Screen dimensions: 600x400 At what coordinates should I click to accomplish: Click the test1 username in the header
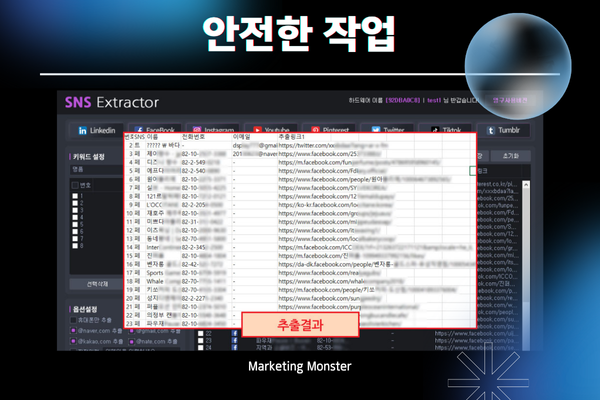434,100
